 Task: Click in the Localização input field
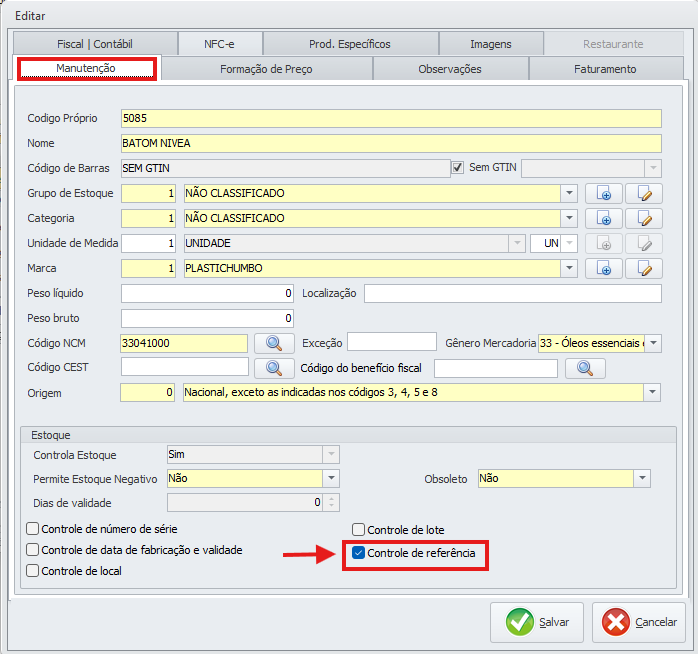512,293
